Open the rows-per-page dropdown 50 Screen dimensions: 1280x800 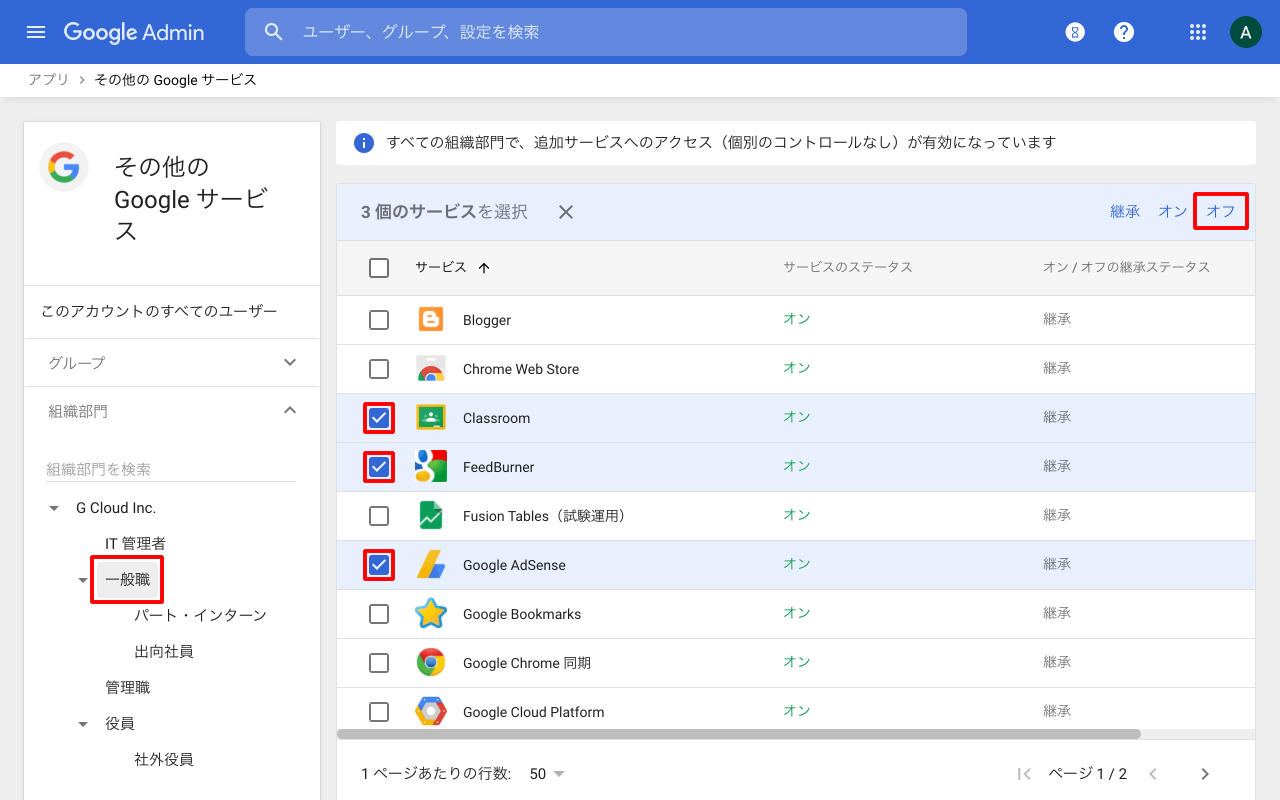tap(548, 774)
